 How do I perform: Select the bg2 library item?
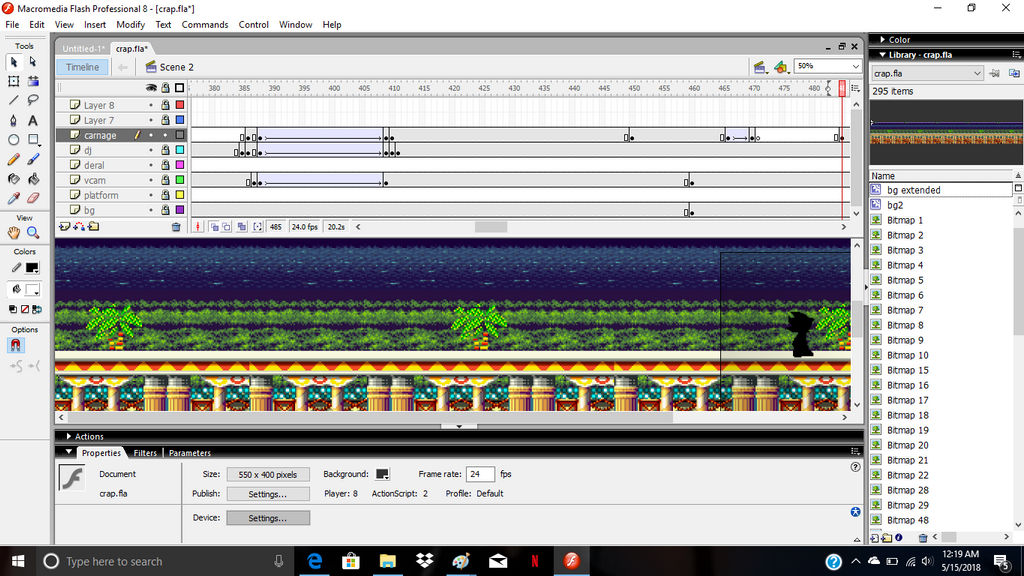pyautogui.click(x=895, y=205)
